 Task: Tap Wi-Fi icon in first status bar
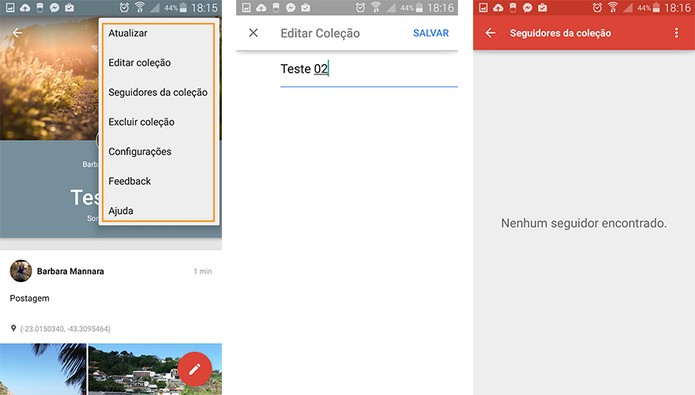point(140,7)
